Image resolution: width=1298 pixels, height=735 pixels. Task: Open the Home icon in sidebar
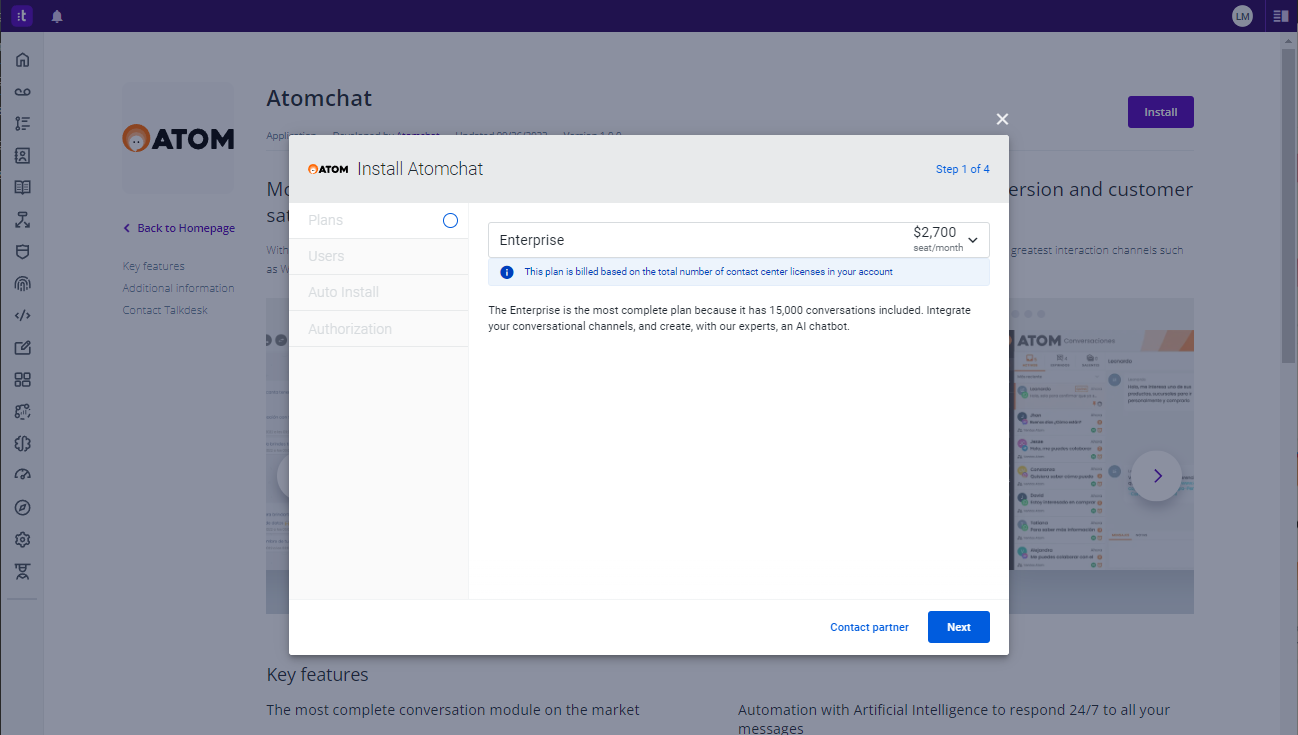click(x=22, y=60)
